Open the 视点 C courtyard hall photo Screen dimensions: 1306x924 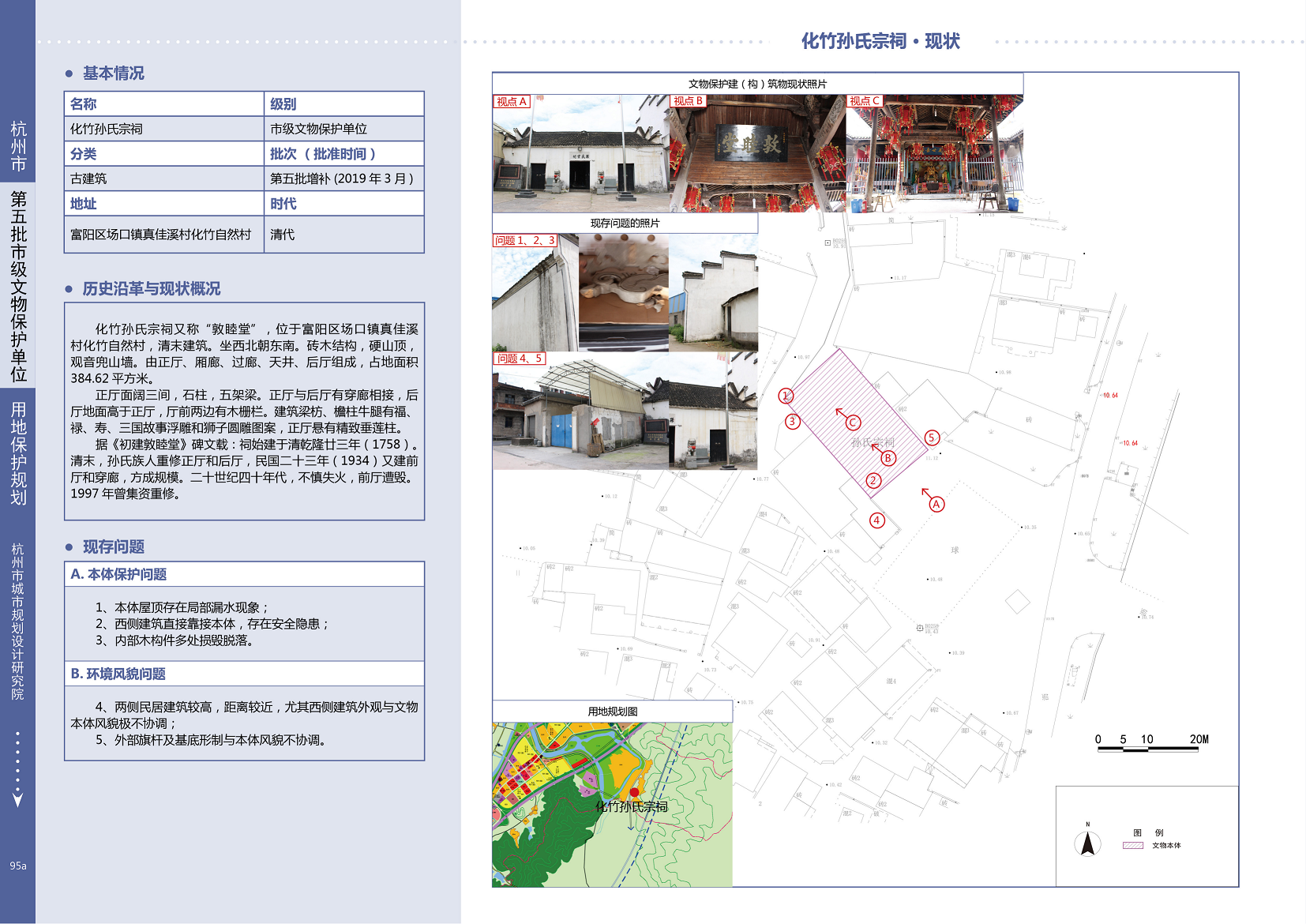(935, 153)
